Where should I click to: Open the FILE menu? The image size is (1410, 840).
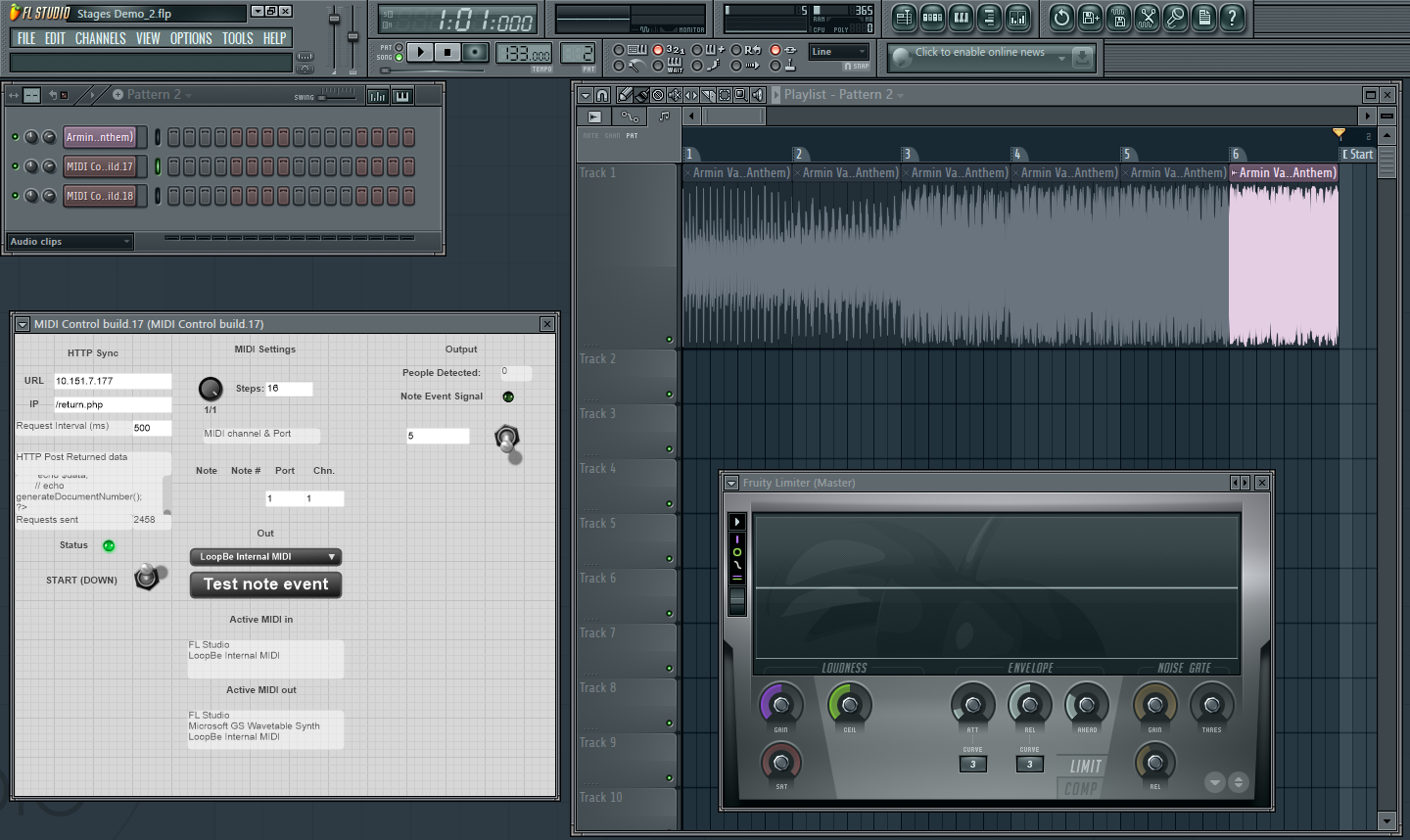pos(26,38)
